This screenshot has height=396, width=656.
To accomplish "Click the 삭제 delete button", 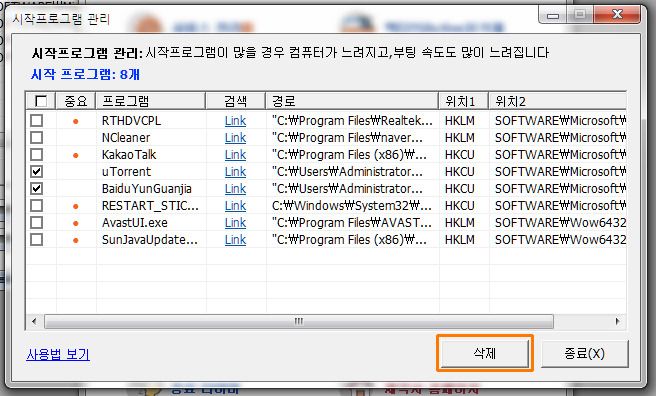I will pyautogui.click(x=484, y=353).
